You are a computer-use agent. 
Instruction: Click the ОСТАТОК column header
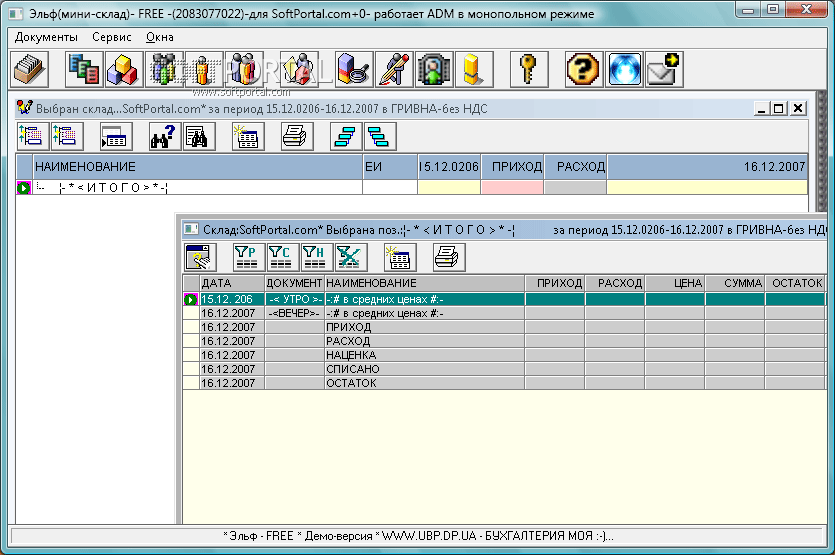tap(796, 283)
